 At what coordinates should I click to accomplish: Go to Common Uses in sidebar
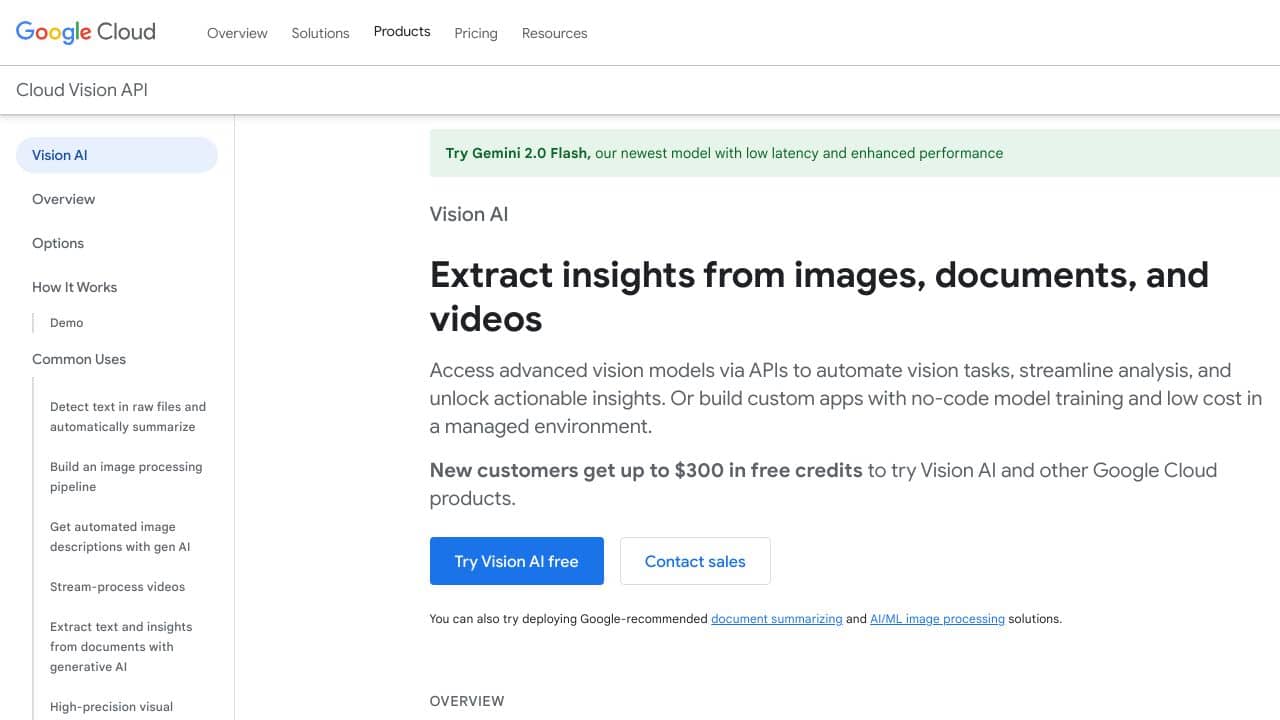click(x=79, y=359)
